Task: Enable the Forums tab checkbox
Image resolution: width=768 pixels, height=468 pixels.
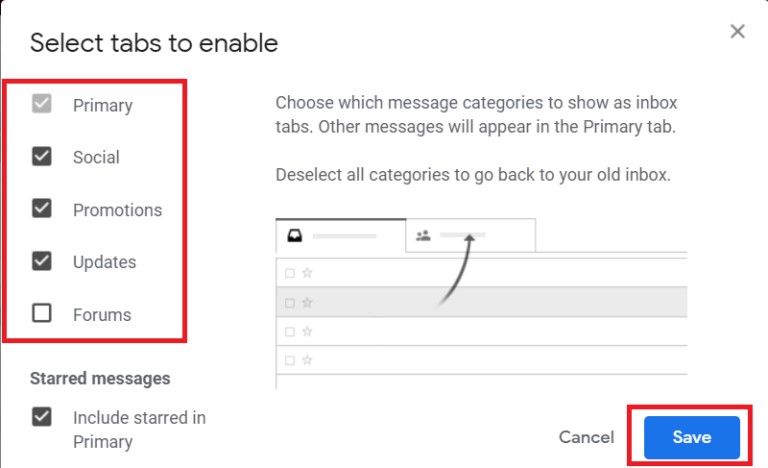Action: pos(42,314)
